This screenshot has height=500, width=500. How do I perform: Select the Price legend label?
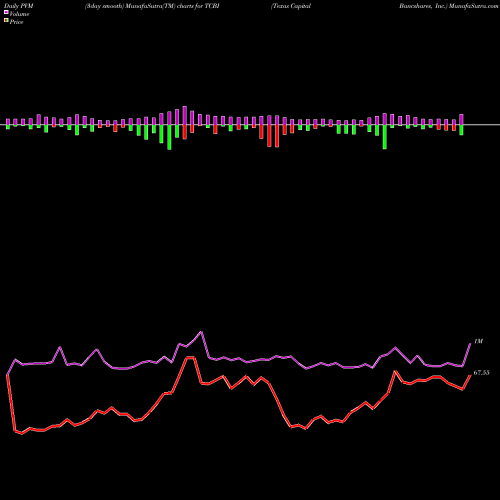click(x=16, y=22)
